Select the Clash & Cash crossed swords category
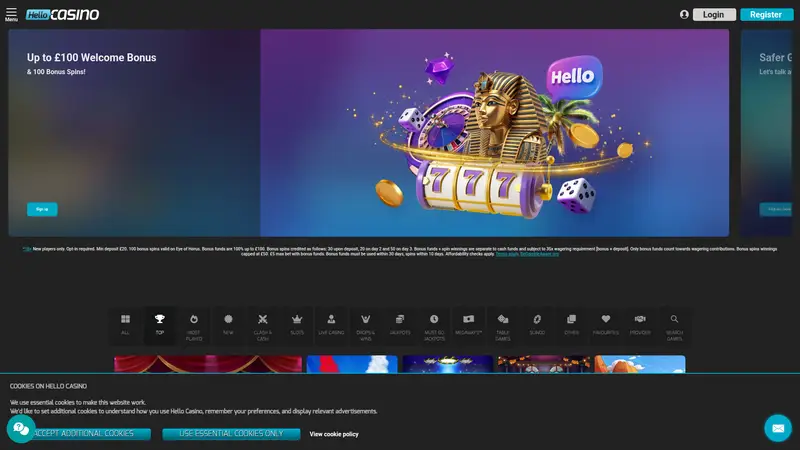Viewport: 800px width, 450px height. [x=263, y=325]
